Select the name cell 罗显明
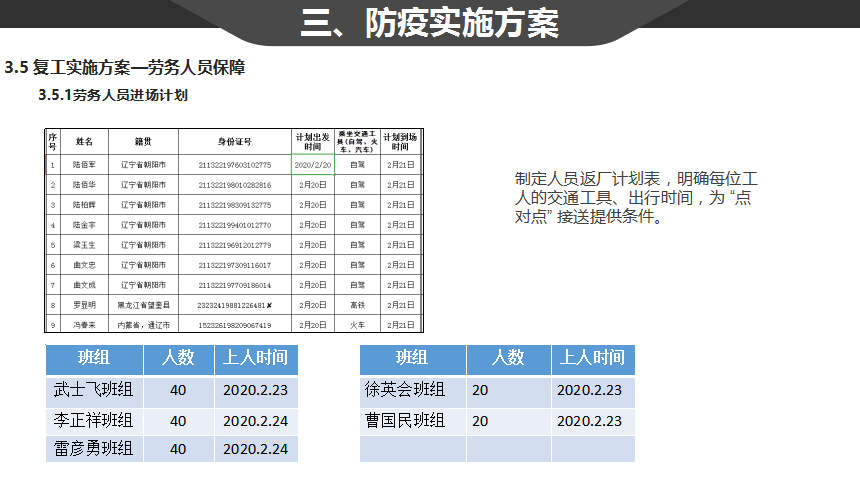The height and width of the screenshot is (480, 860). click(84, 305)
